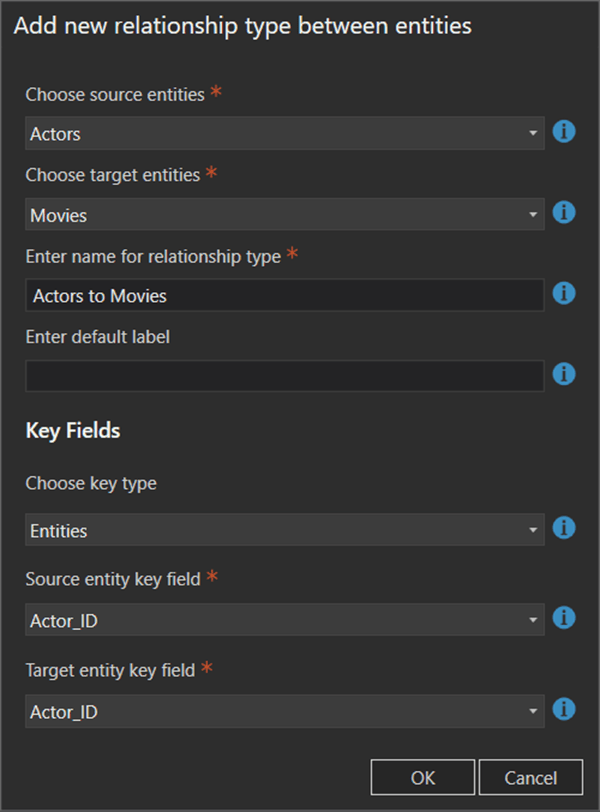Image resolution: width=600 pixels, height=812 pixels.
Task: Click info icon next to default label field
Action: click(x=564, y=374)
